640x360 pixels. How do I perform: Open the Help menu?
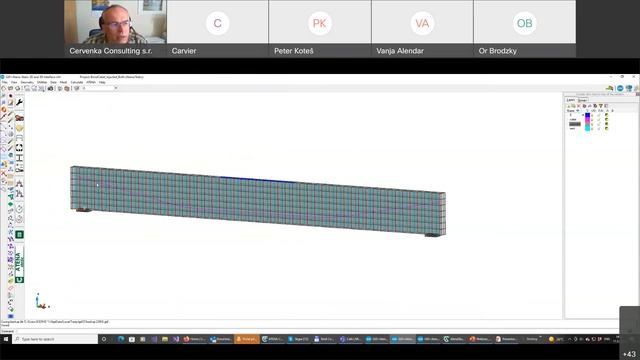(102, 82)
